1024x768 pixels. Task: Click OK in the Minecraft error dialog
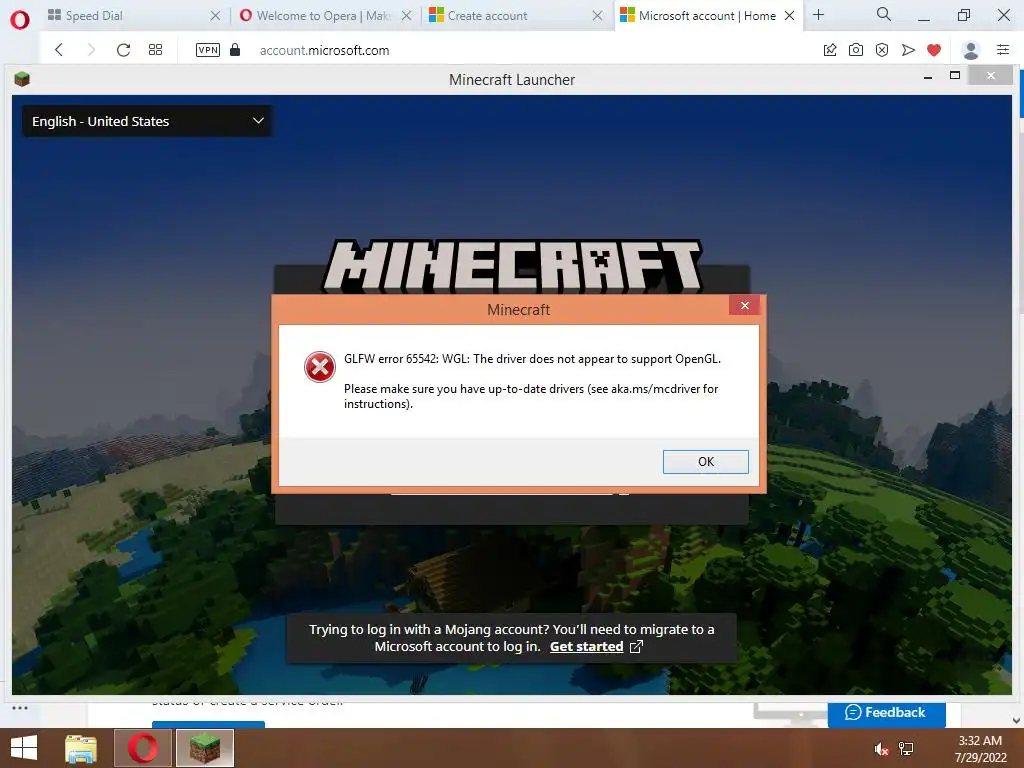705,462
